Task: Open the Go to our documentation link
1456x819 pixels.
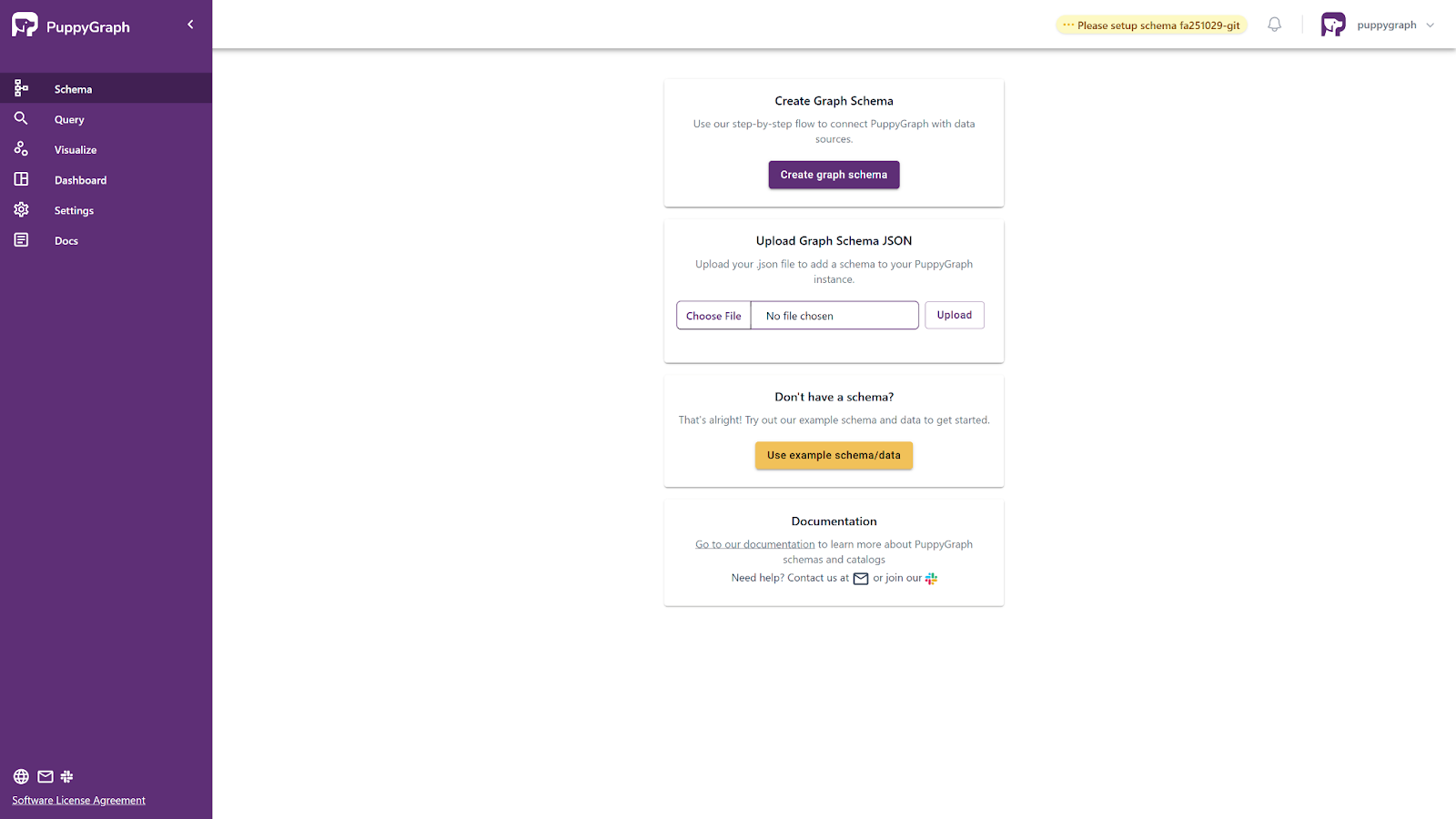Action: point(754,544)
